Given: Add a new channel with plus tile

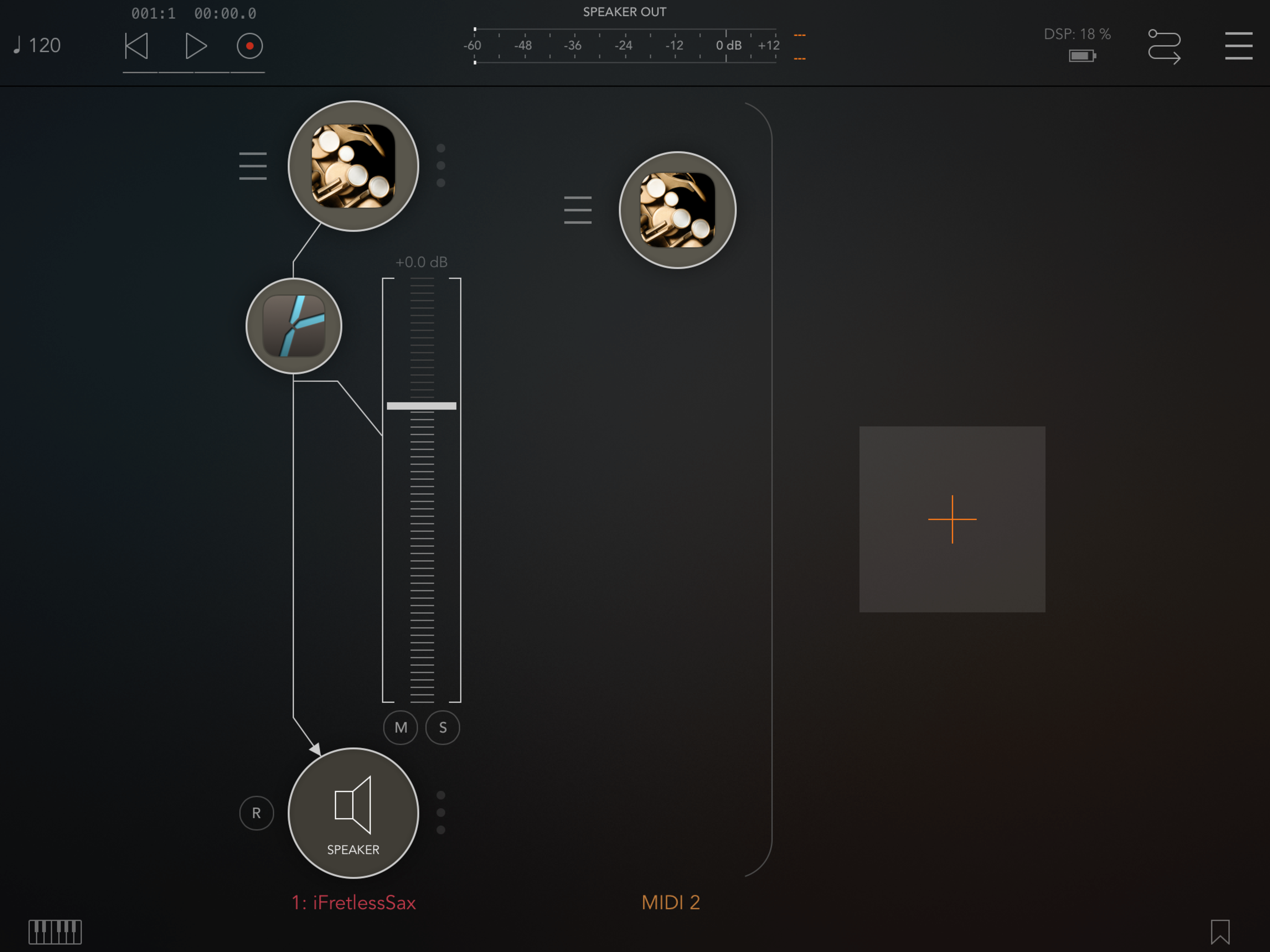Looking at the screenshot, I should tap(952, 519).
